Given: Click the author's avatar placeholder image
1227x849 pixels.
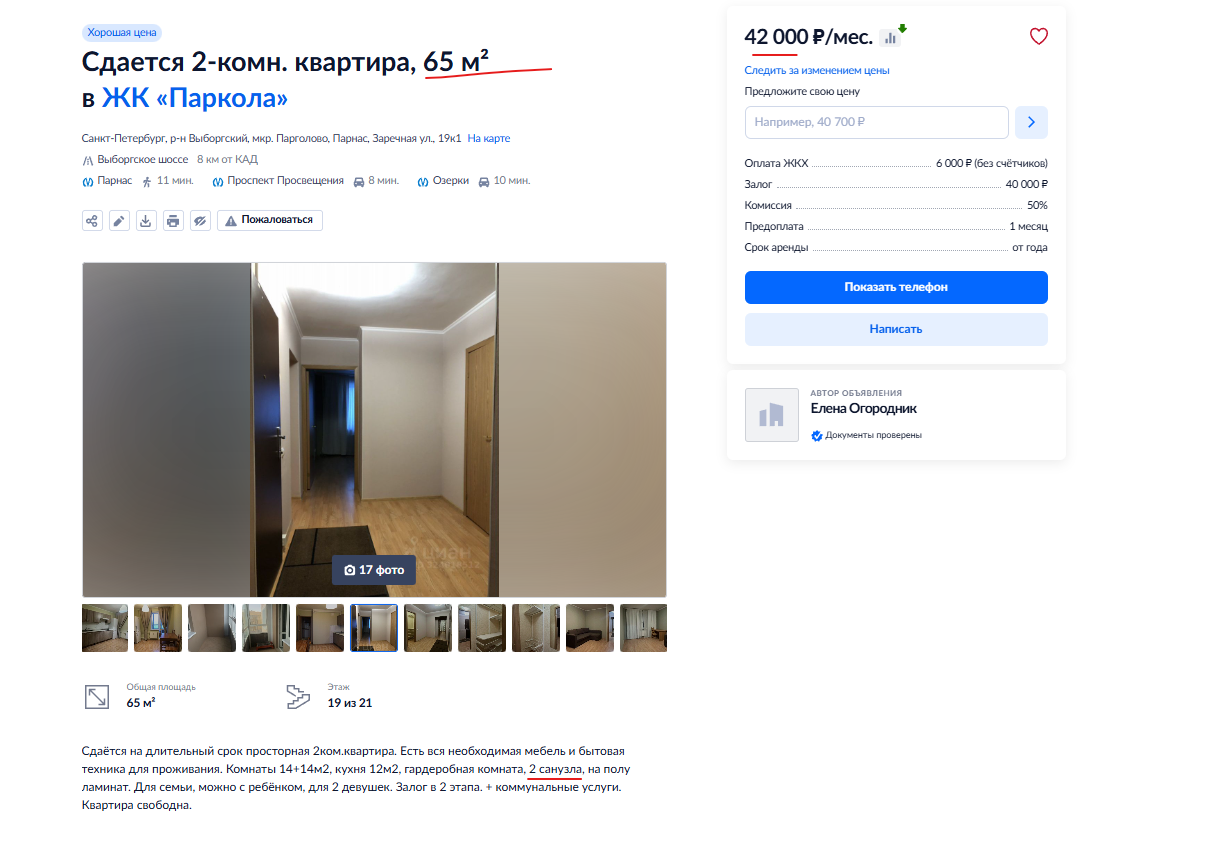Looking at the screenshot, I should 772,415.
